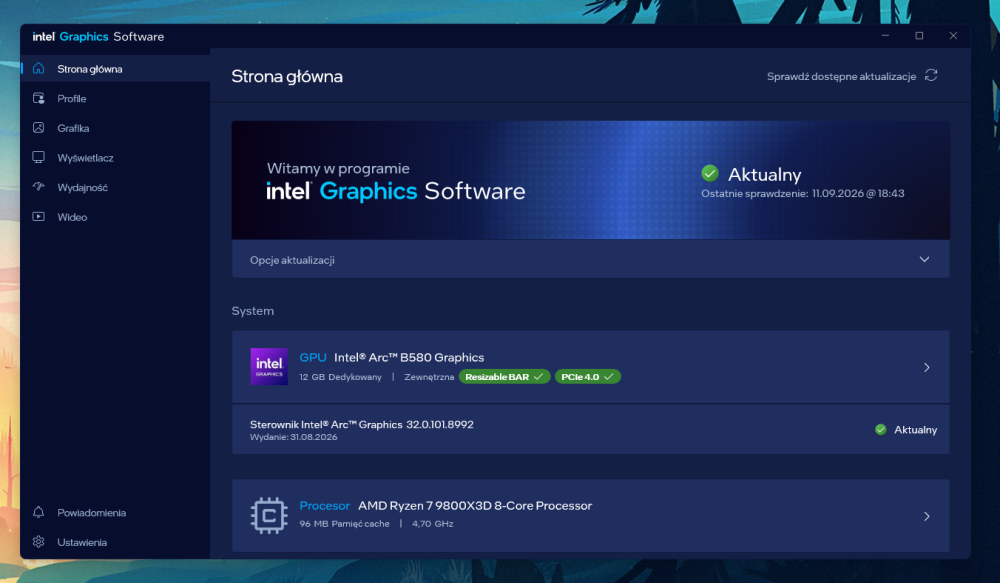1000x583 pixels.
Task: Click the Strona główna home icon
Action: [38, 68]
